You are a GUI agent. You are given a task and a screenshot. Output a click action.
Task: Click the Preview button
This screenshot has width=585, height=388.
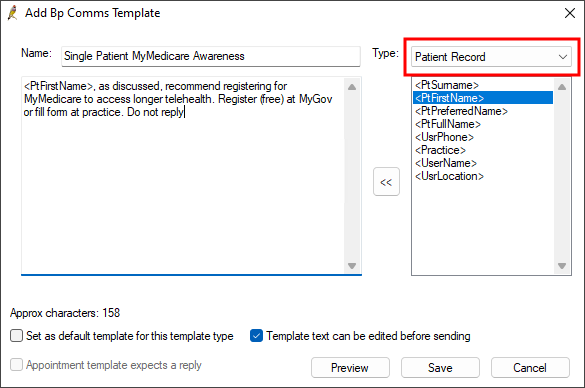[x=350, y=367]
